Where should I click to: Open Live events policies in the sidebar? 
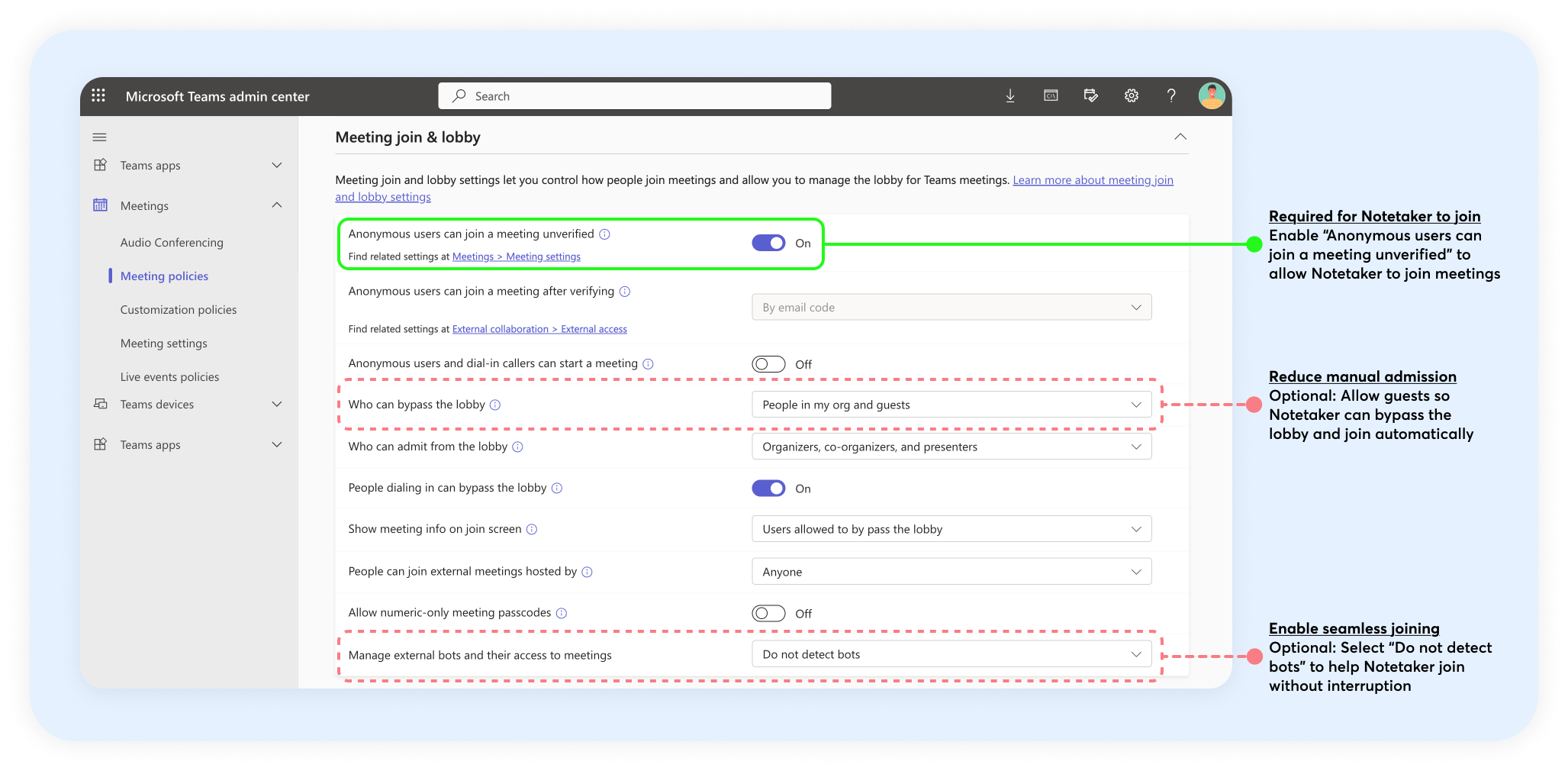[x=169, y=377]
